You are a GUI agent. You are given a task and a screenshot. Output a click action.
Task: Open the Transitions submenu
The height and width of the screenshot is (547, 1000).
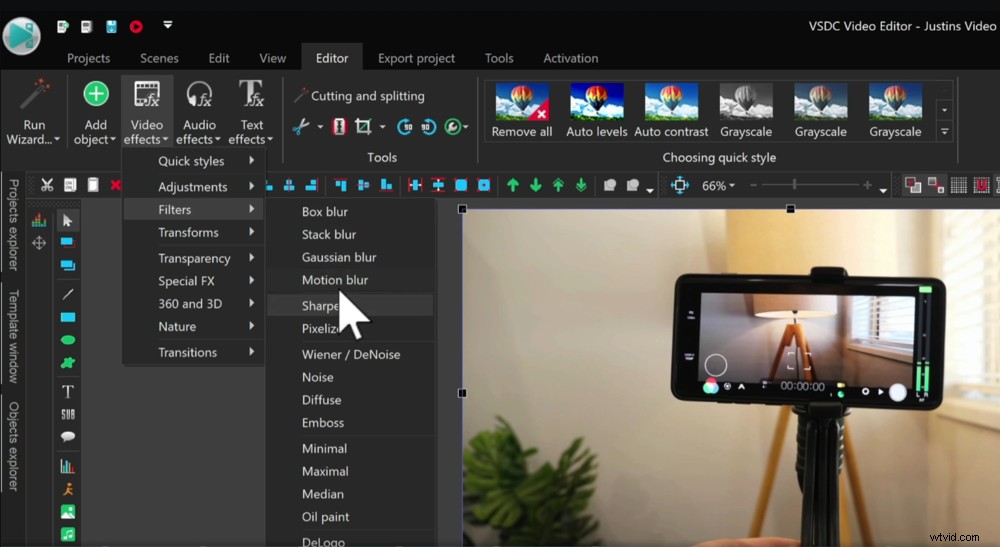tap(193, 352)
